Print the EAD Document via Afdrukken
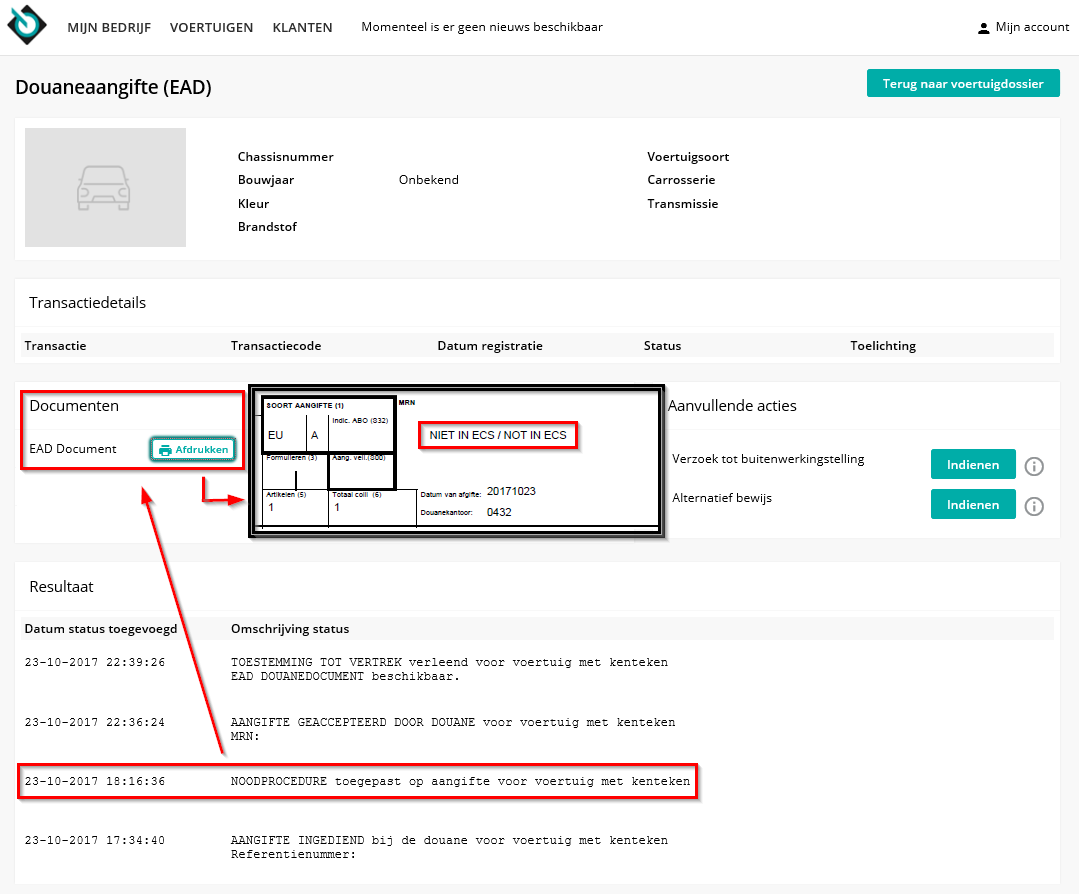 [x=192, y=449]
